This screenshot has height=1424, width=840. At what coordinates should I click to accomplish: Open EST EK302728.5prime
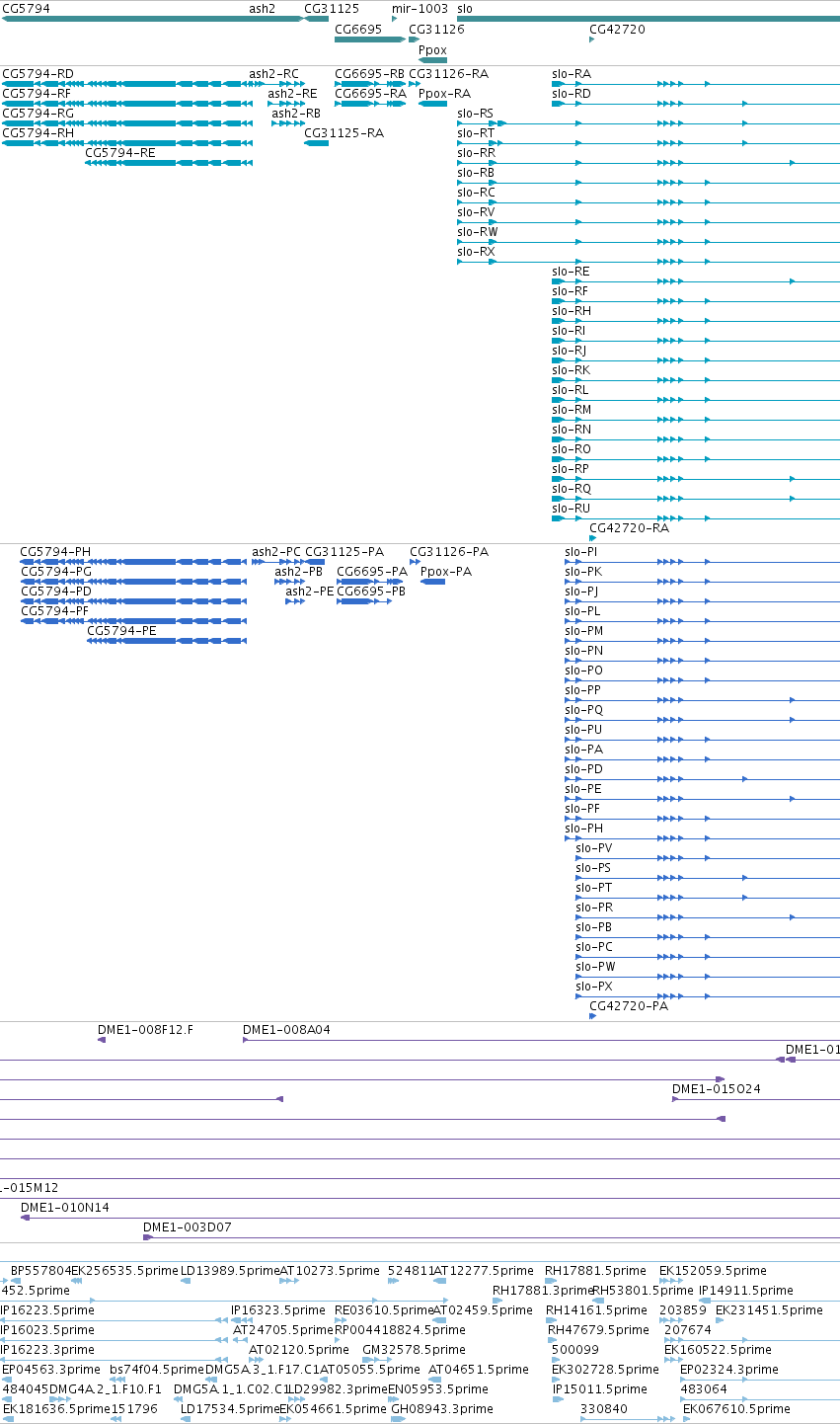pyautogui.click(x=605, y=1370)
